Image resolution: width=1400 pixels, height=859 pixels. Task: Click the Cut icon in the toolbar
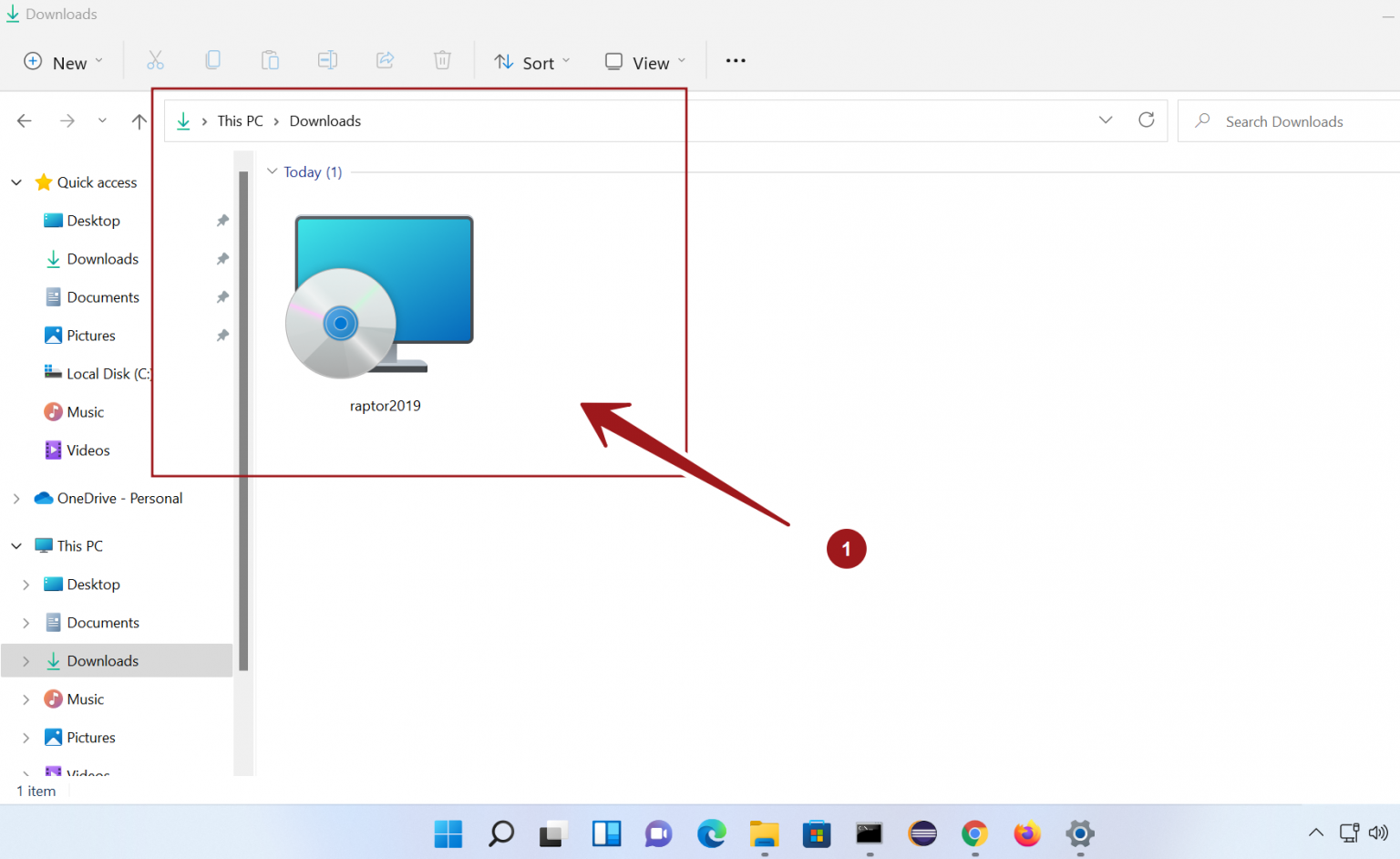coord(155,60)
